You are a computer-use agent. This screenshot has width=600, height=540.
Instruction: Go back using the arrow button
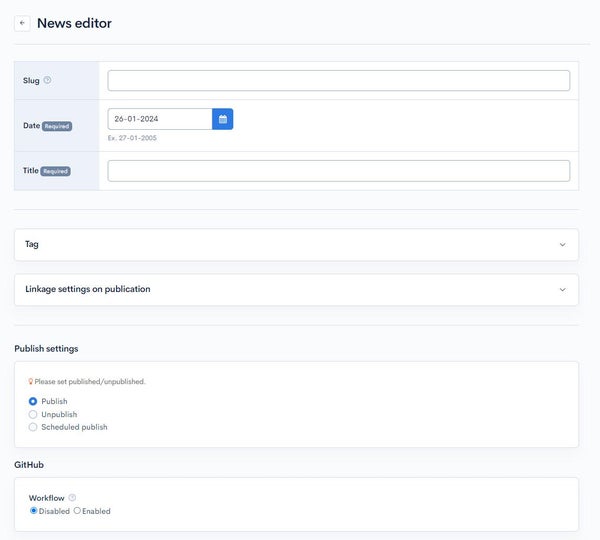22,23
